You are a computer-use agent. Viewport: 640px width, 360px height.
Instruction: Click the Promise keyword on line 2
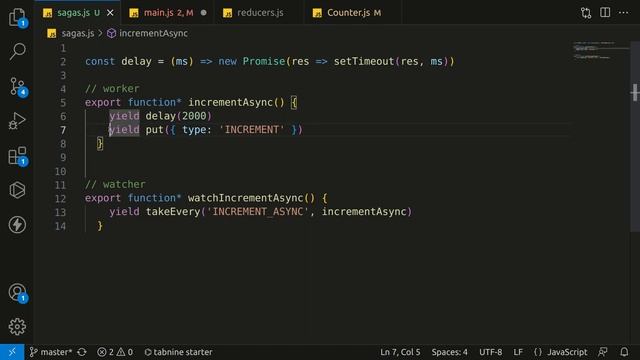tap(264, 62)
